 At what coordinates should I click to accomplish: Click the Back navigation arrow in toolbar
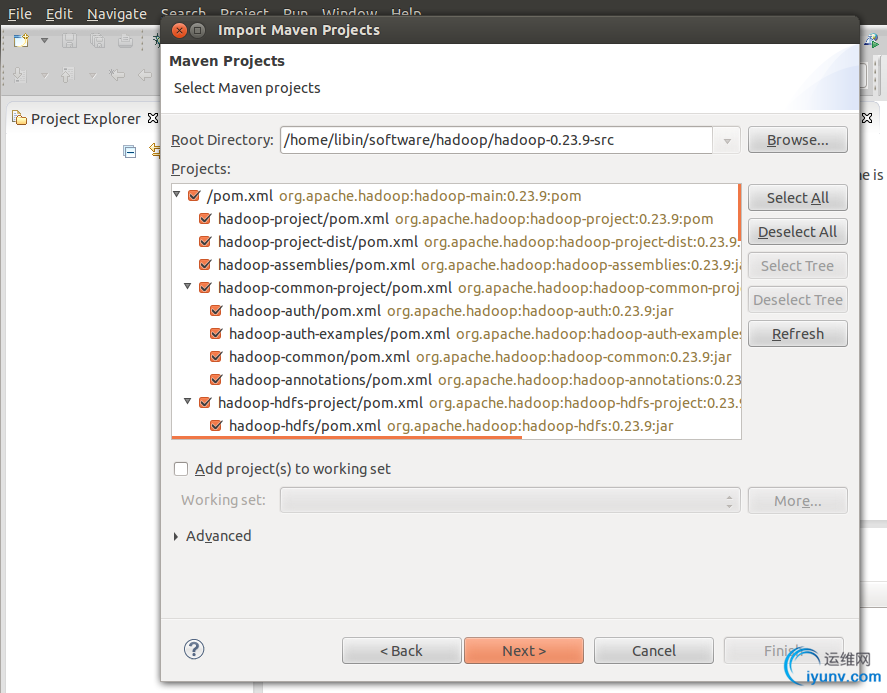tap(145, 75)
